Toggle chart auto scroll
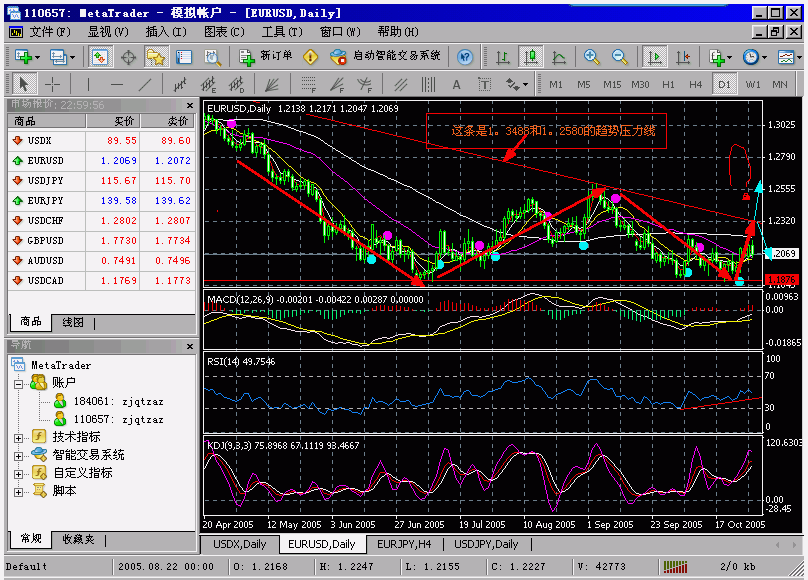 (x=654, y=57)
